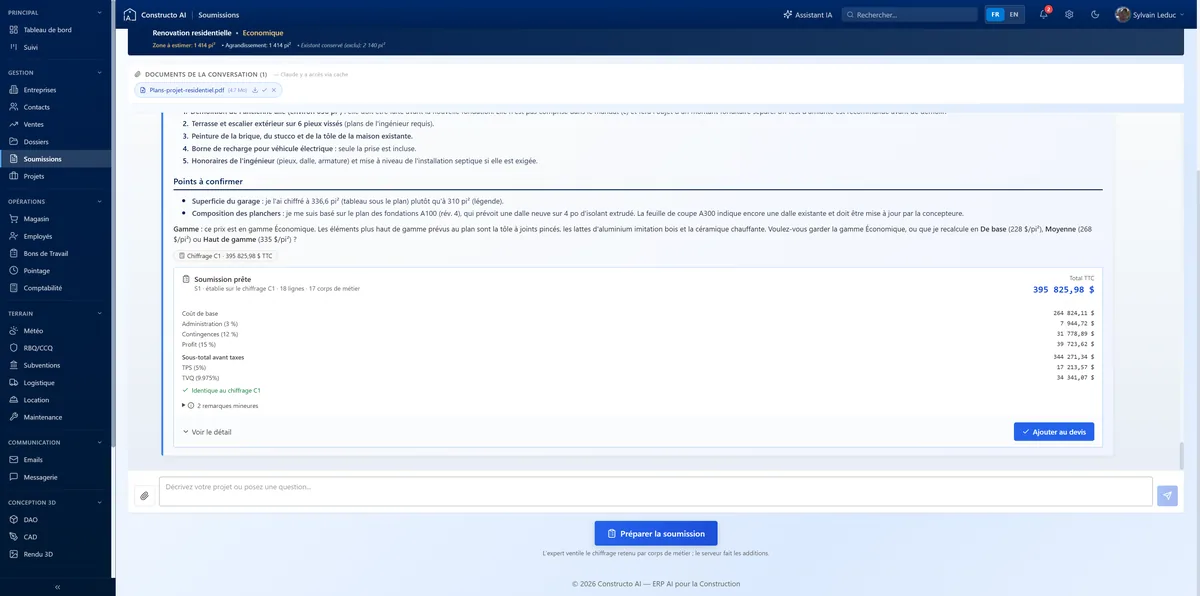Click the send message arrow button
The height and width of the screenshot is (596, 1200).
tap(1167, 495)
